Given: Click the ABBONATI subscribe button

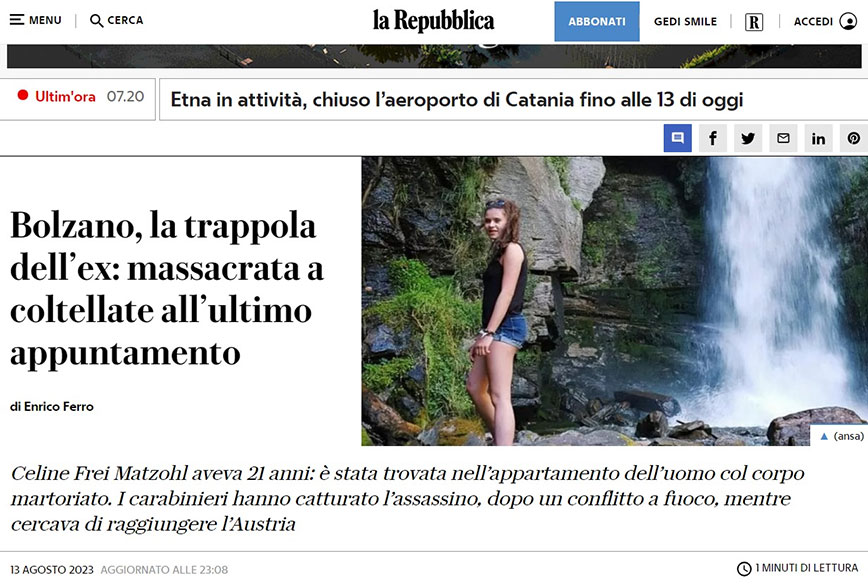Looking at the screenshot, I should (x=597, y=22).
